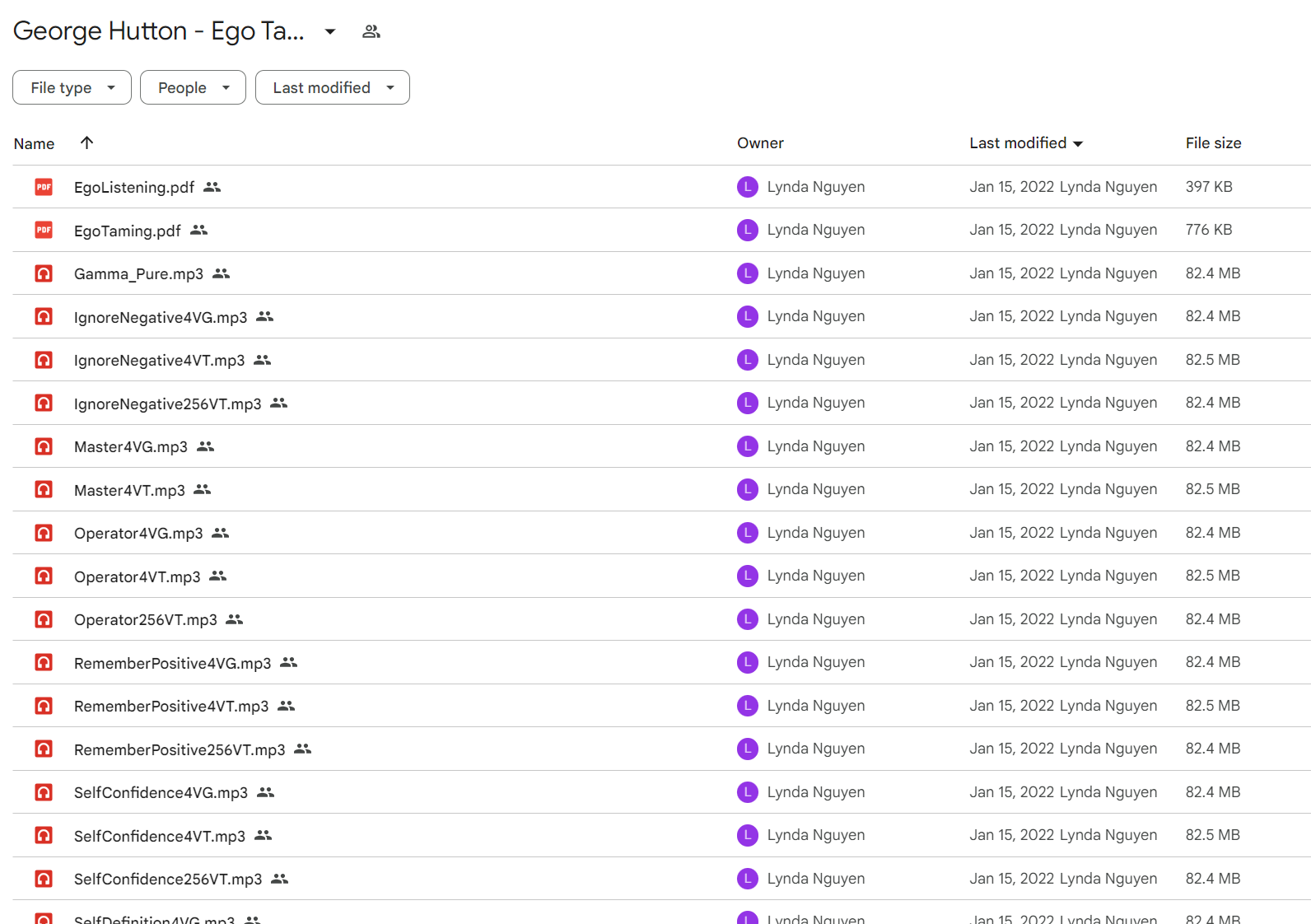Select the SelfConfidence256VT.mp3 file name

(168, 880)
